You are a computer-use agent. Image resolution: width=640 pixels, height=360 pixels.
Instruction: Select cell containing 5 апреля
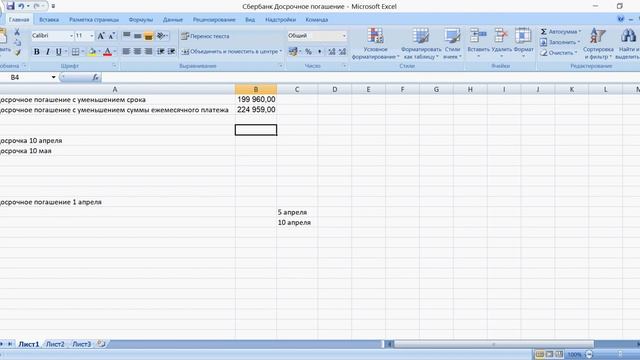pyautogui.click(x=297, y=212)
